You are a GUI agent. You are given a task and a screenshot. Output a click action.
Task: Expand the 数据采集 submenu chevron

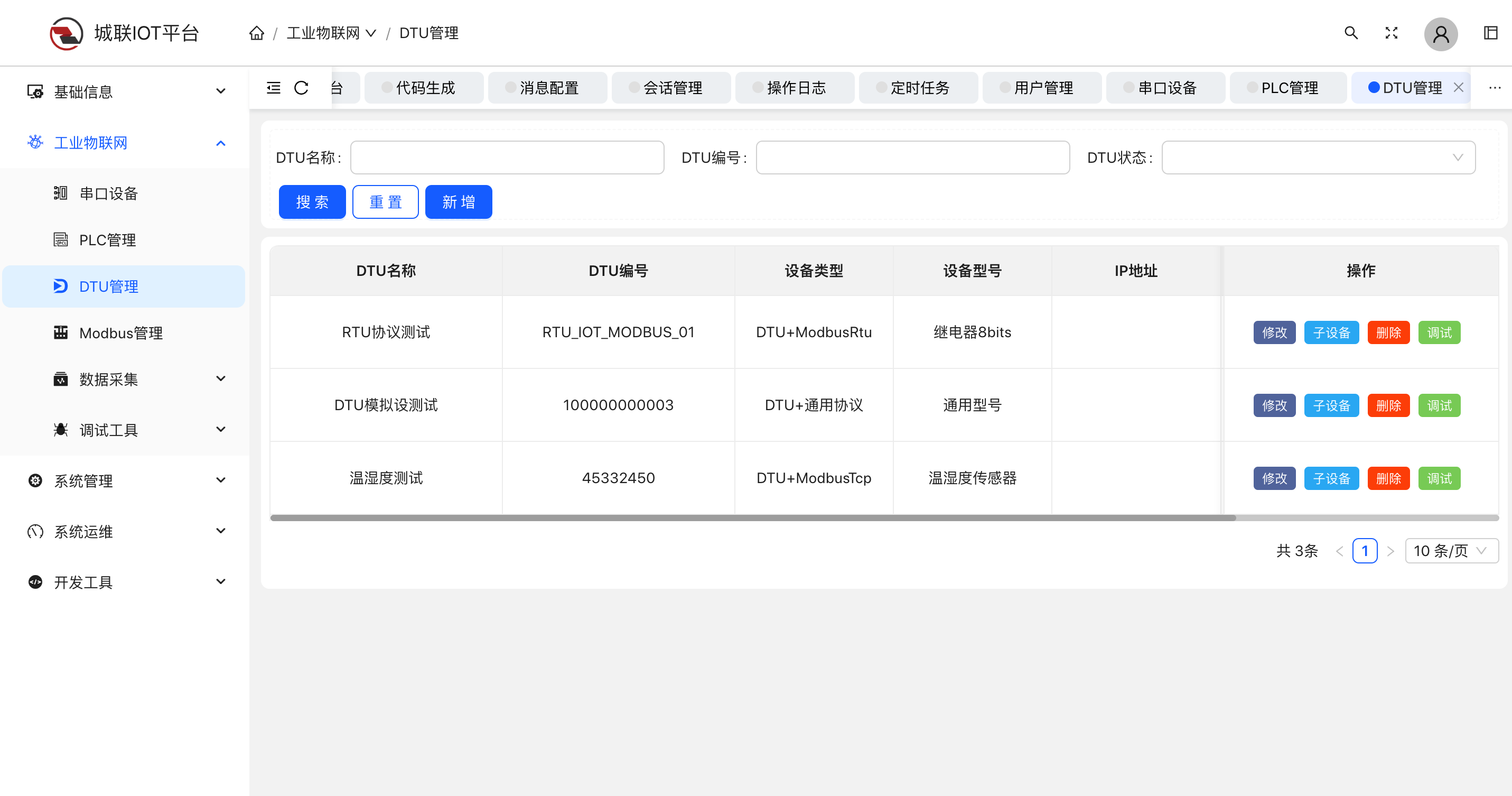coord(221,378)
